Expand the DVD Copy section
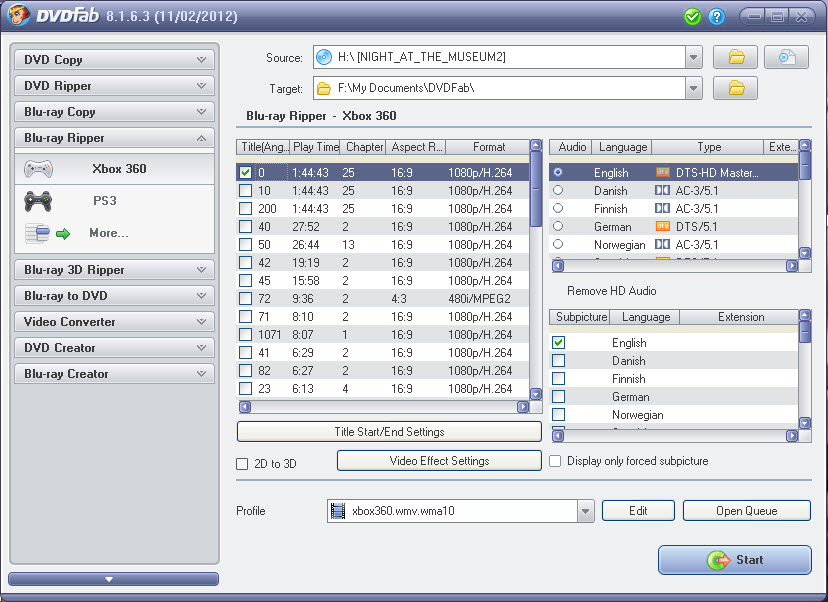 tap(114, 60)
